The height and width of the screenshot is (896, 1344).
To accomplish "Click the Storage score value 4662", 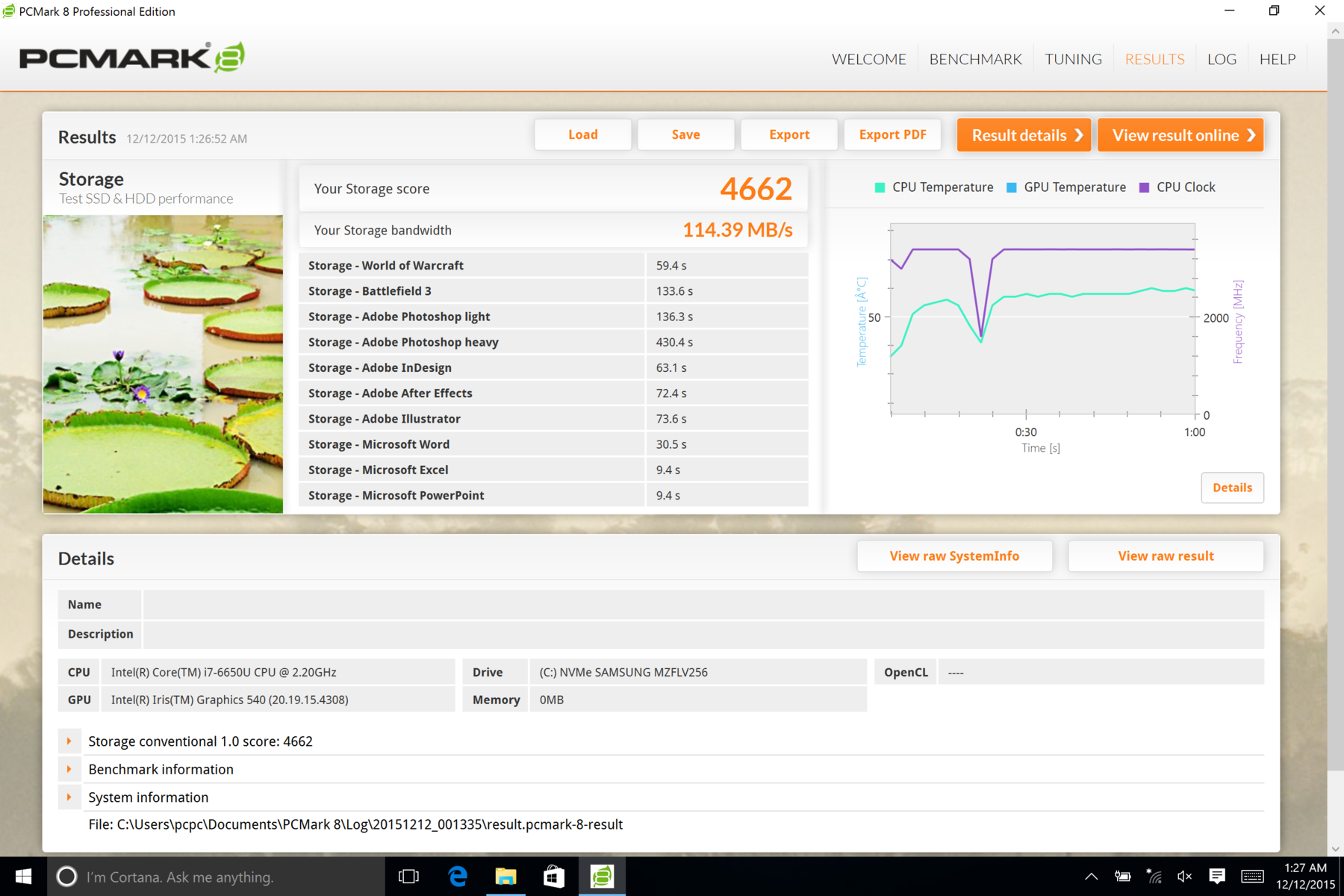I will tap(756, 189).
